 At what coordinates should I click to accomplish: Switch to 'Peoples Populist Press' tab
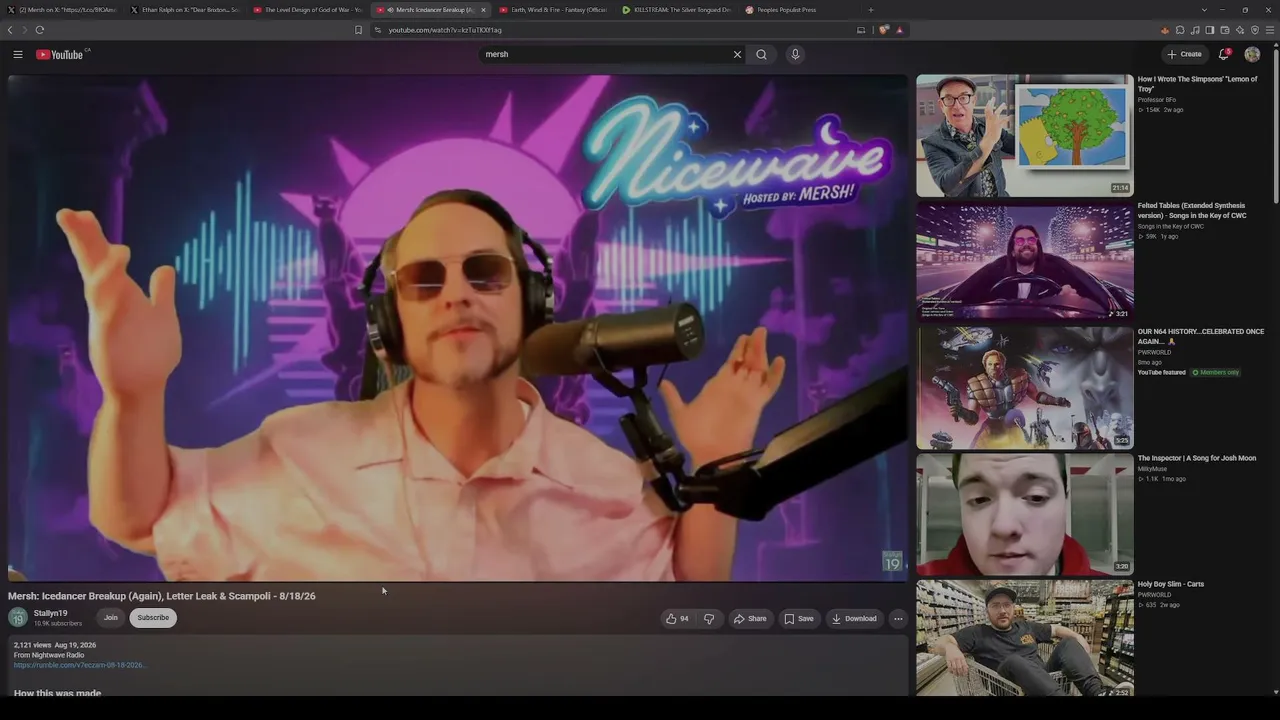coord(799,10)
